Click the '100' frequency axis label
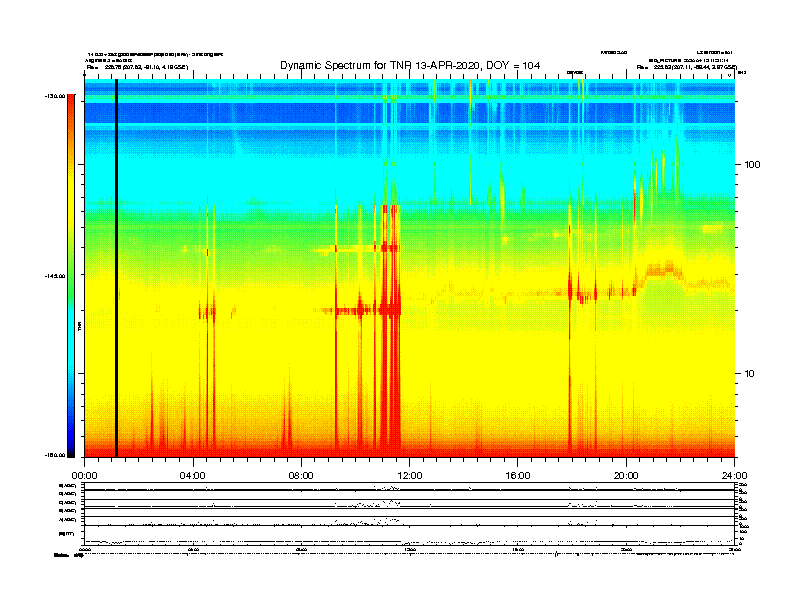 752,165
